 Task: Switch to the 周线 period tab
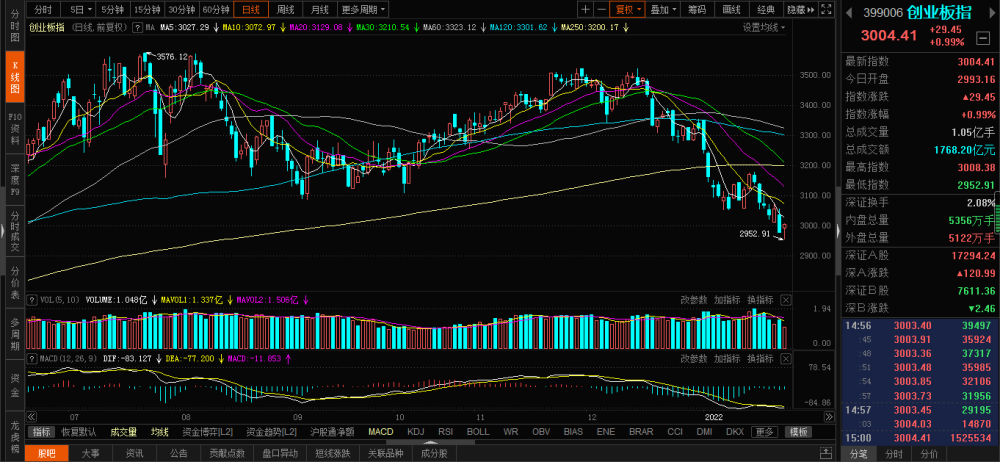pos(286,10)
